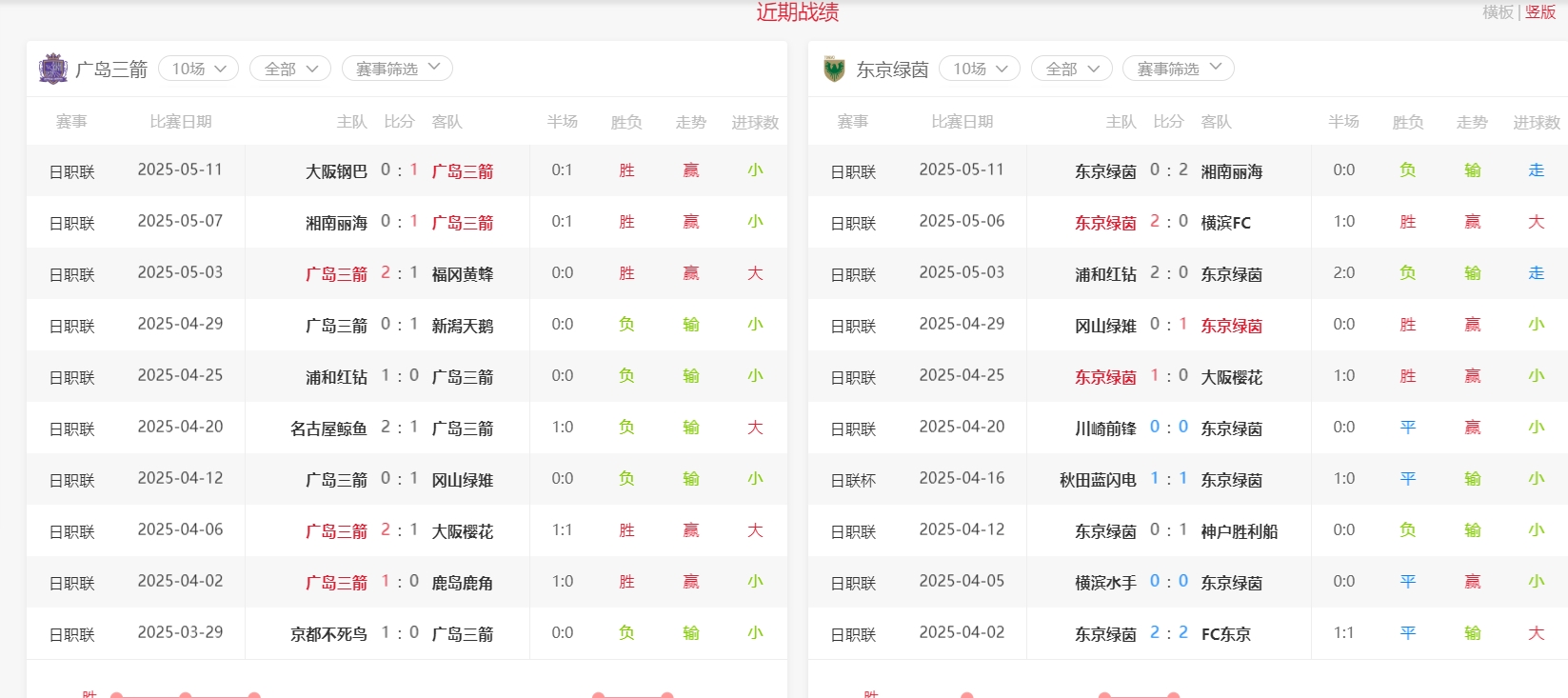The height and width of the screenshot is (698, 1568).
Task: Open the 10场 dropdown for 东京绿茵
Action: coord(980,69)
